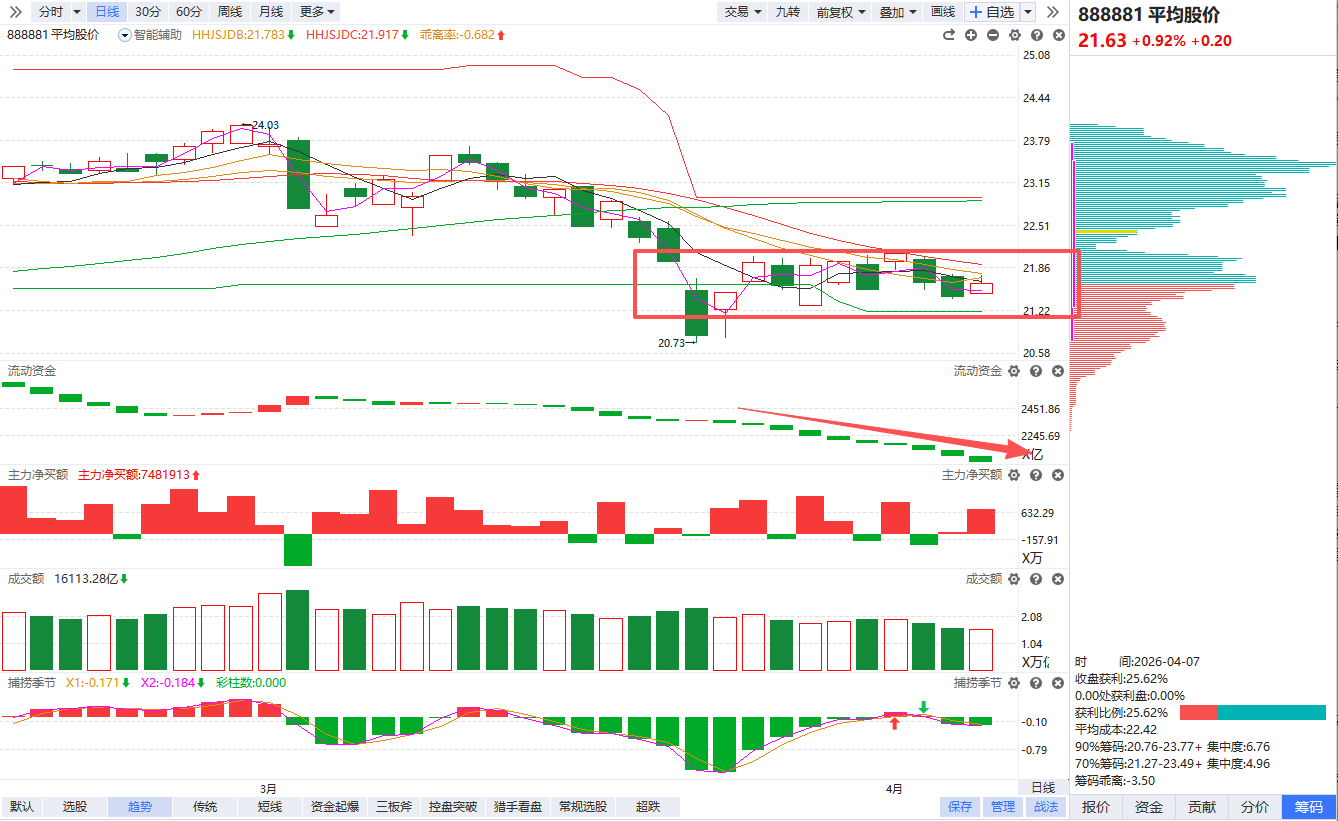Open the 叠加 overlay dropdown

pyautogui.click(x=897, y=12)
